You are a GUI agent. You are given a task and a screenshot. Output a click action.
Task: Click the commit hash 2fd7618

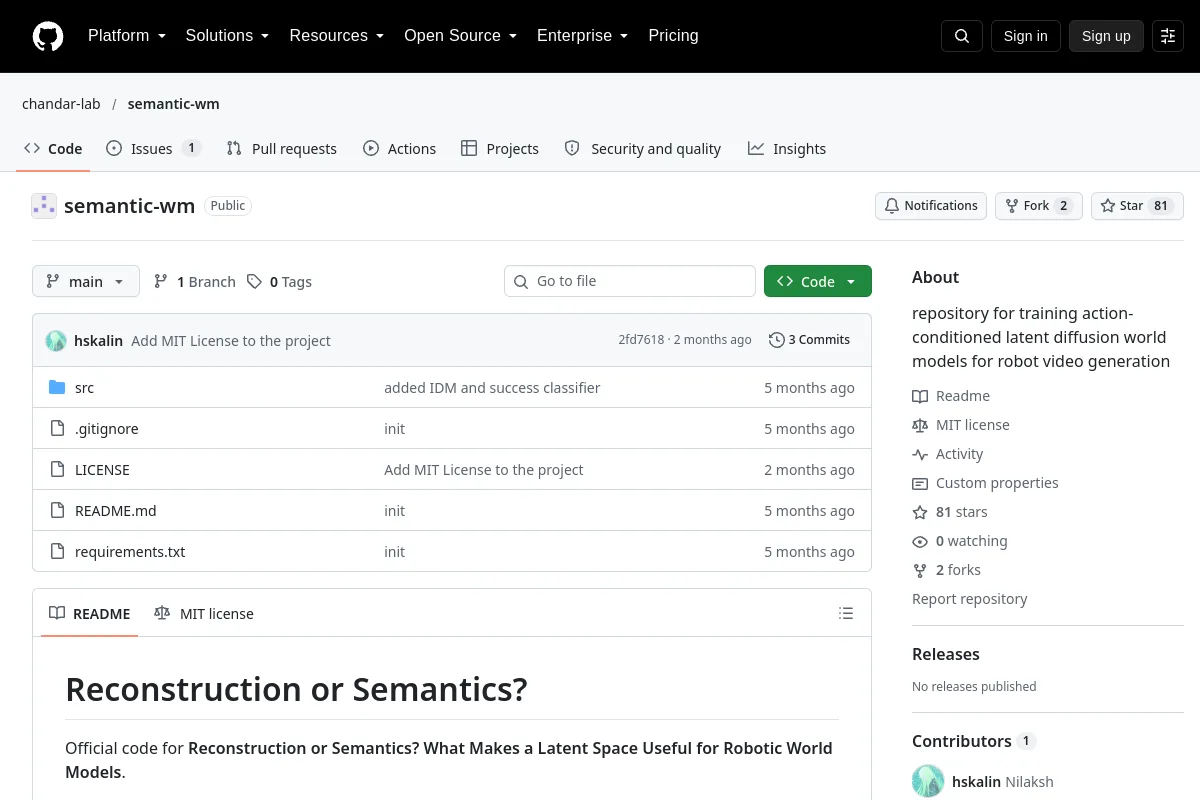[641, 340]
